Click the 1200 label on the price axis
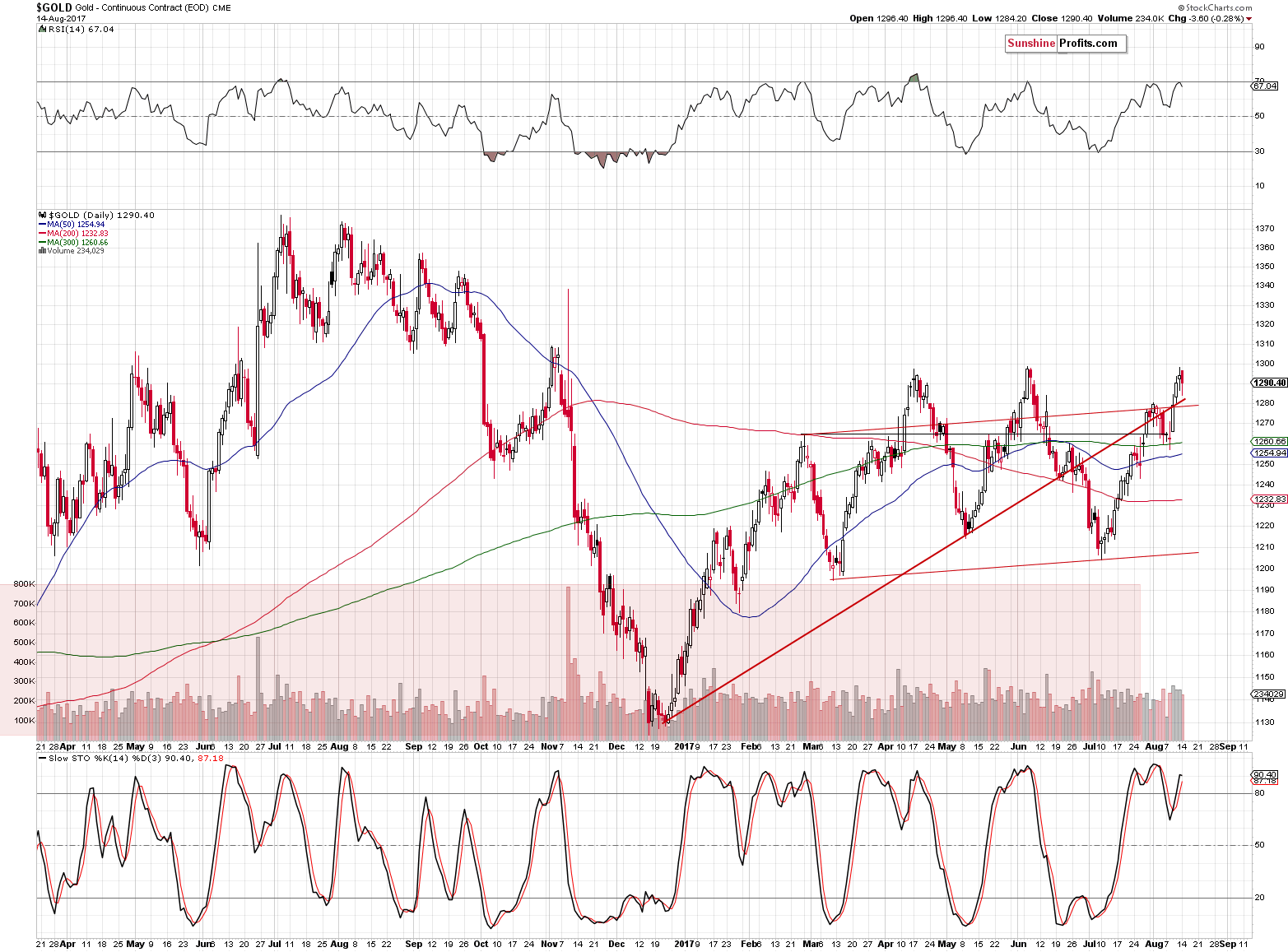This screenshot has width=1288, height=952. 1265,568
